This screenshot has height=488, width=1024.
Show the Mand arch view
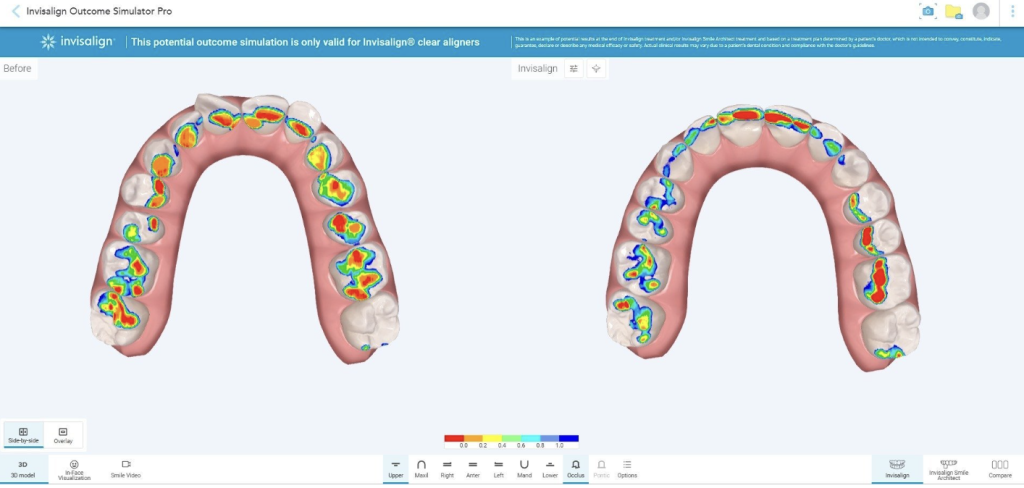pyautogui.click(x=524, y=468)
